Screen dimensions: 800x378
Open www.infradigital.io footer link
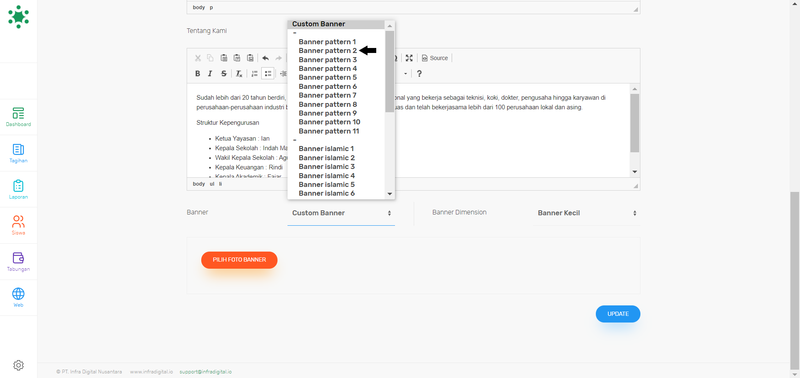(x=151, y=372)
